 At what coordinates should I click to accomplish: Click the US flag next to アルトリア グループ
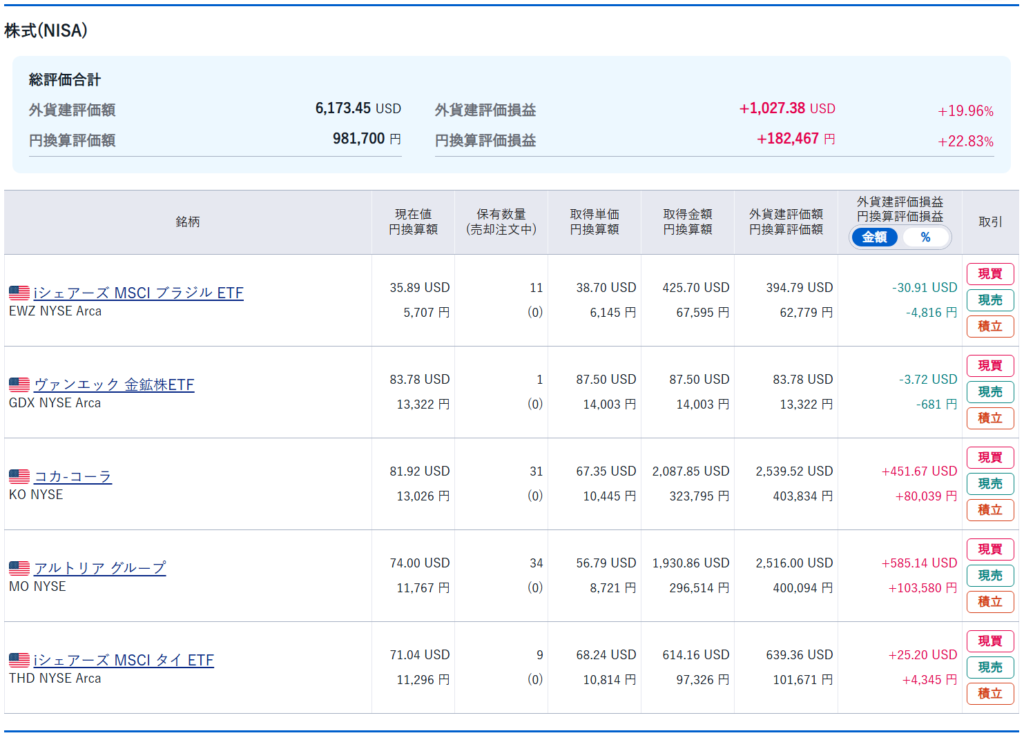click(x=19, y=568)
